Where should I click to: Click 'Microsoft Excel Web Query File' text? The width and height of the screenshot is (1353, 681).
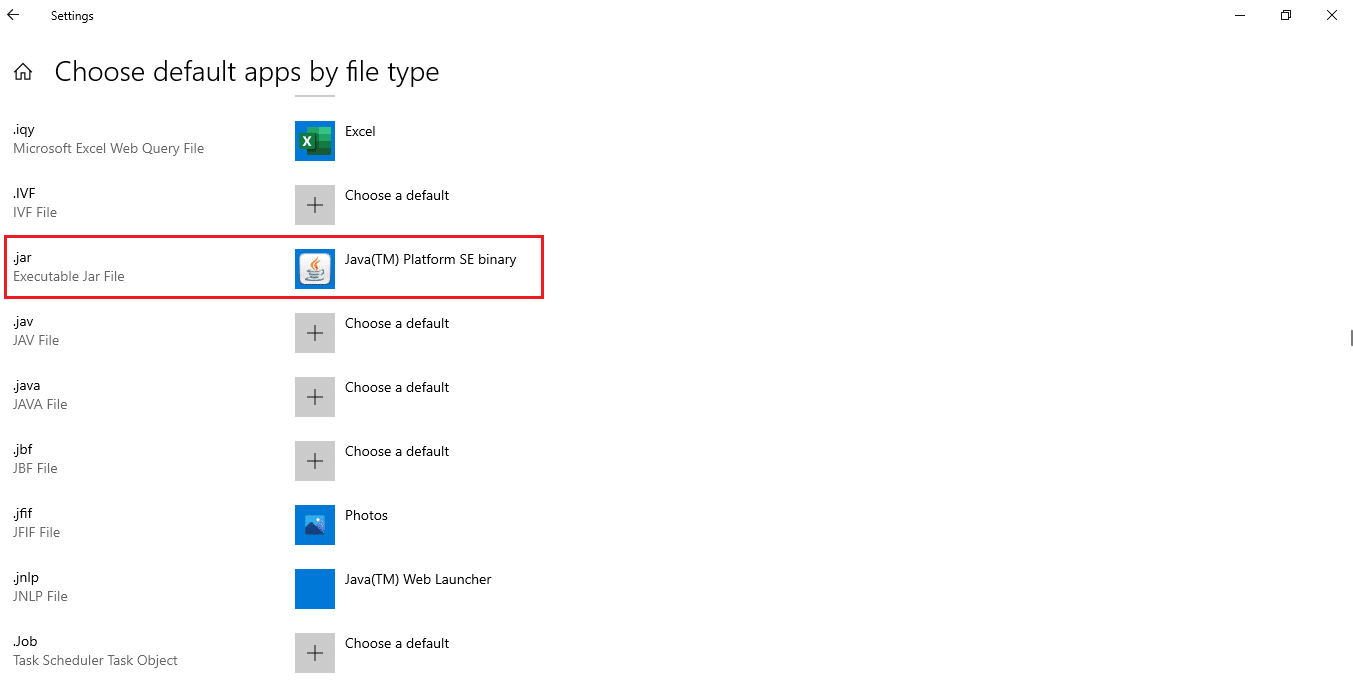coord(108,148)
